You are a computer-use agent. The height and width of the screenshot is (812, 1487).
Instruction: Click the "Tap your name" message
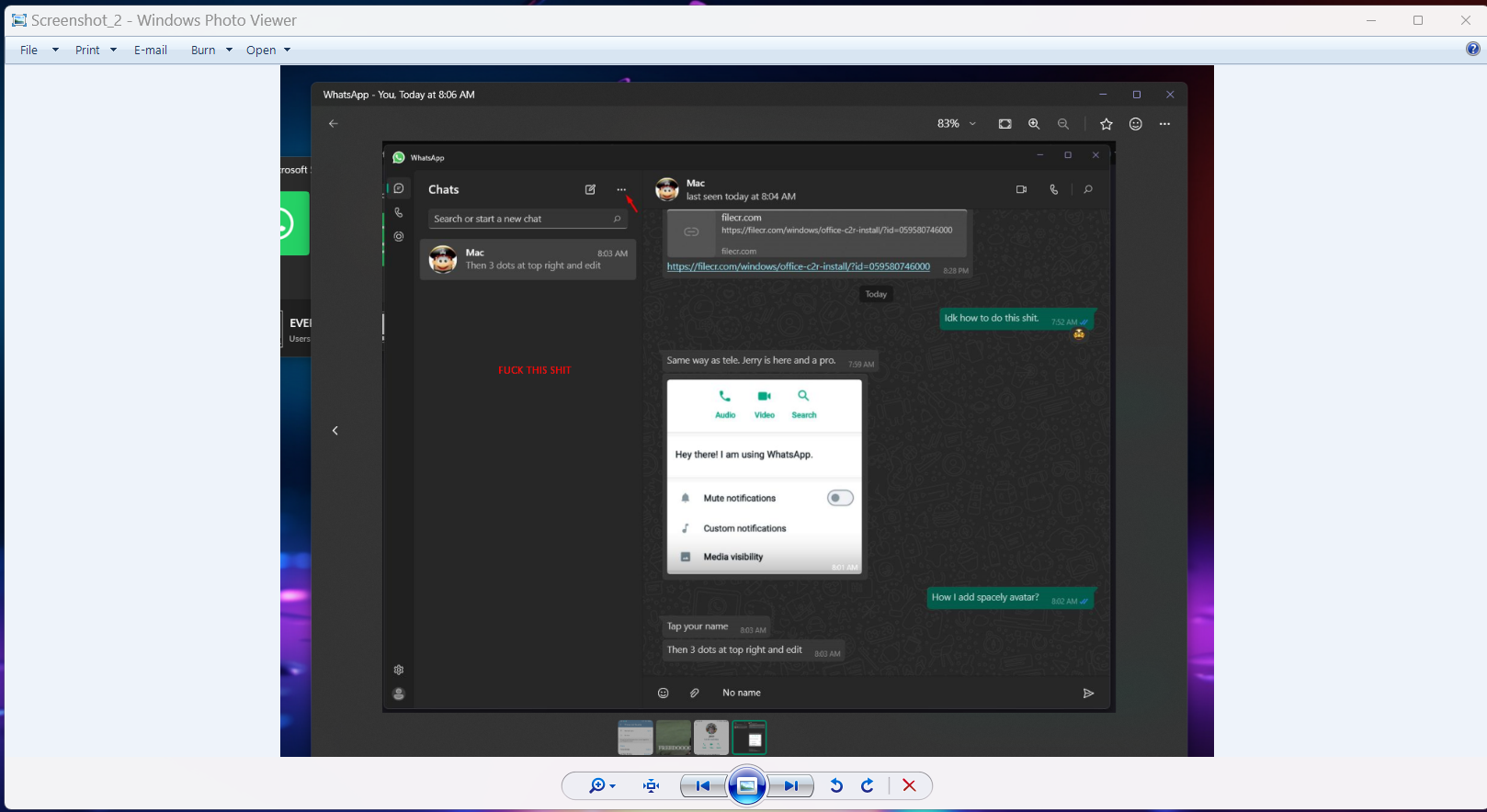(x=716, y=627)
